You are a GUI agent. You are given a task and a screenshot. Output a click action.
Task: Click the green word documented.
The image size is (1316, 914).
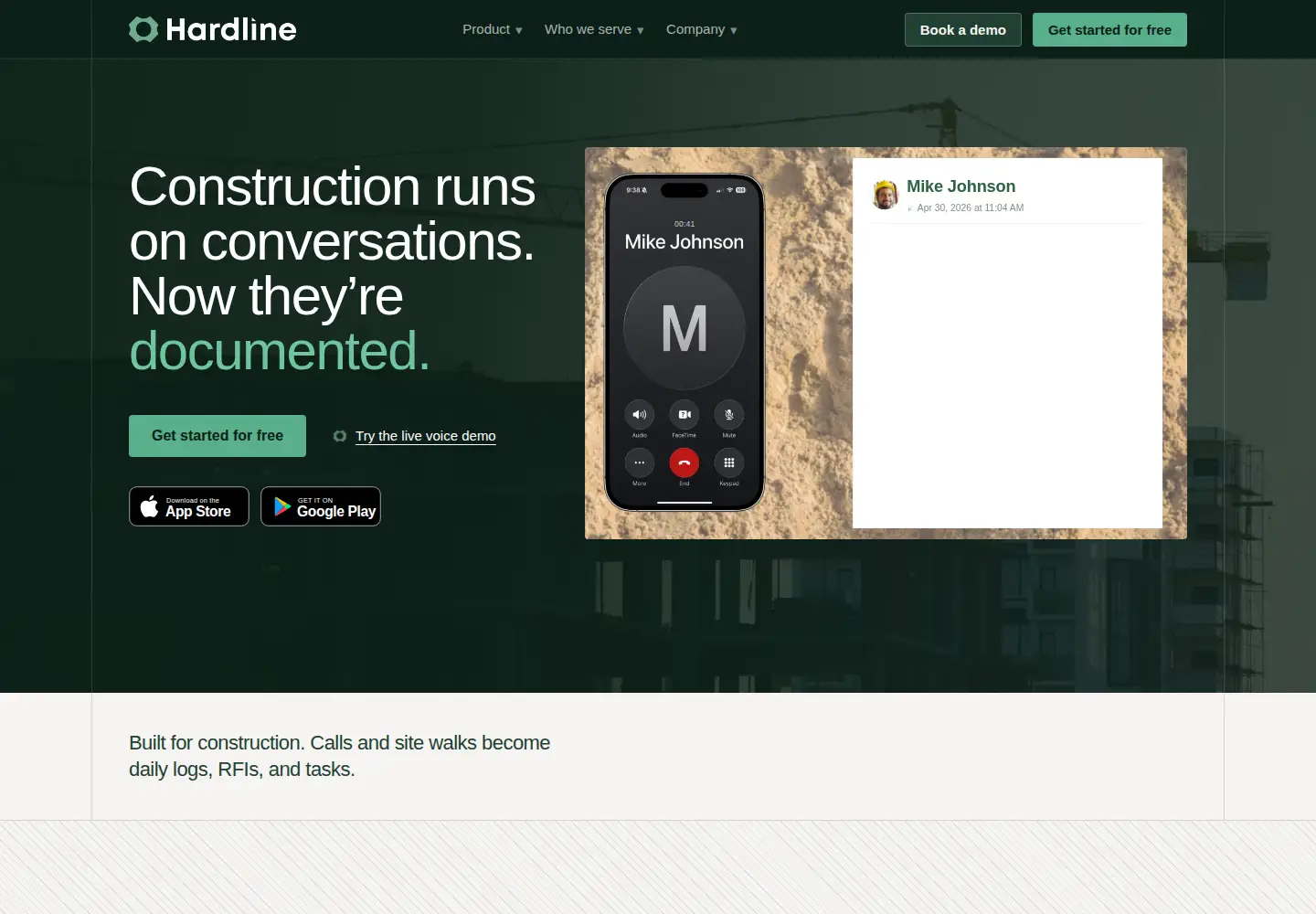click(280, 351)
